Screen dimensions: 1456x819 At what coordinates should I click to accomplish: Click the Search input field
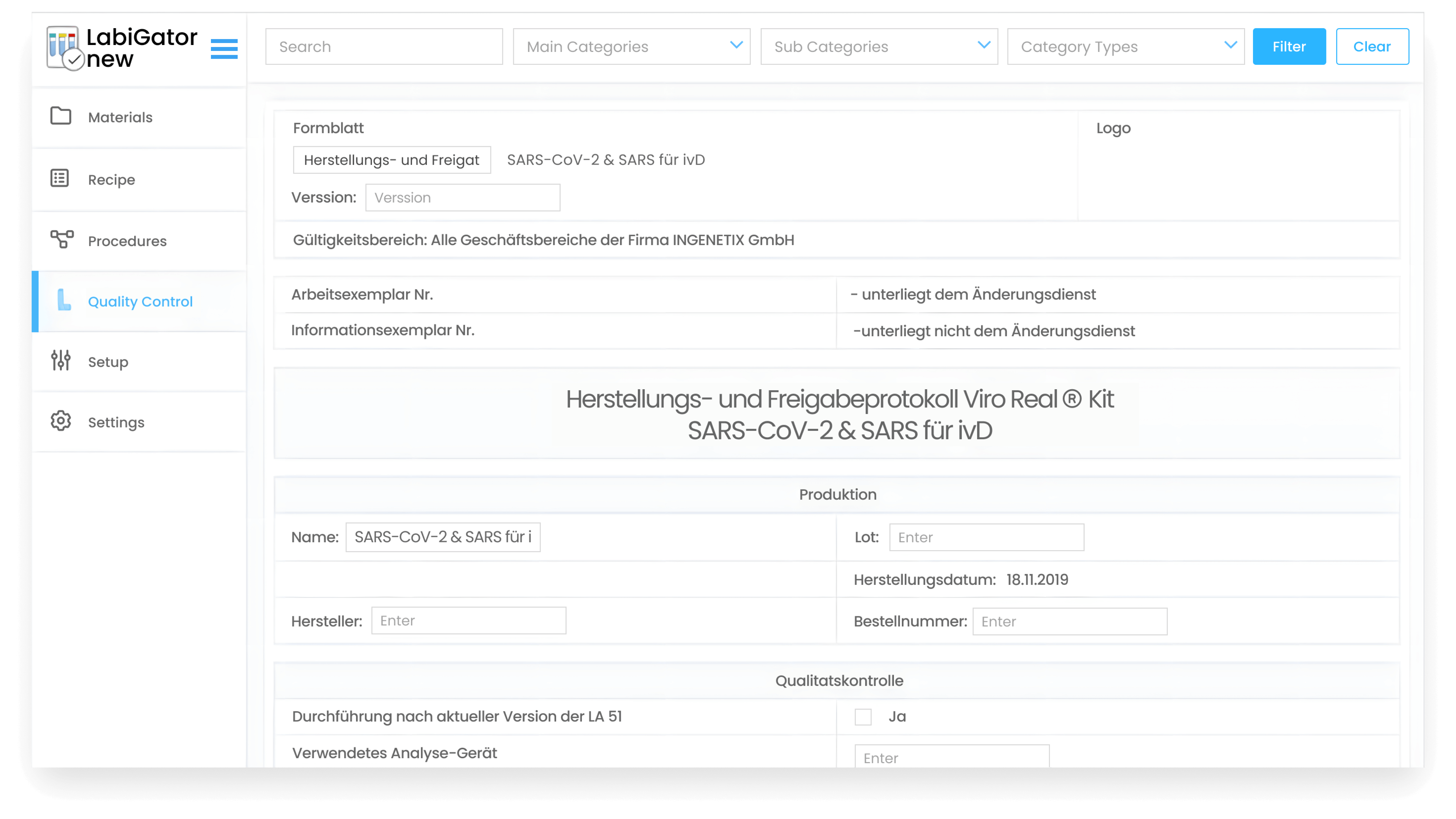coord(384,46)
